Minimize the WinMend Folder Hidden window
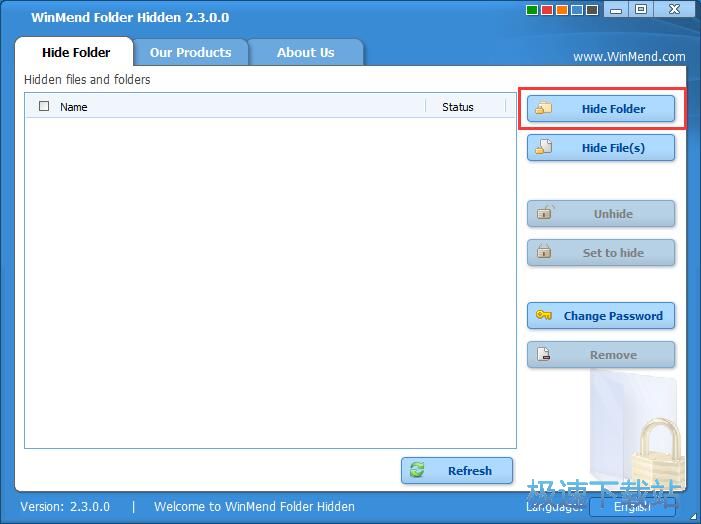 coord(616,9)
